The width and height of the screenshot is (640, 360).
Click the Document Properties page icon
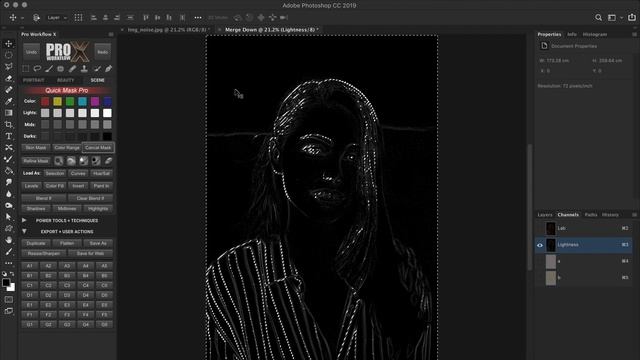point(544,46)
